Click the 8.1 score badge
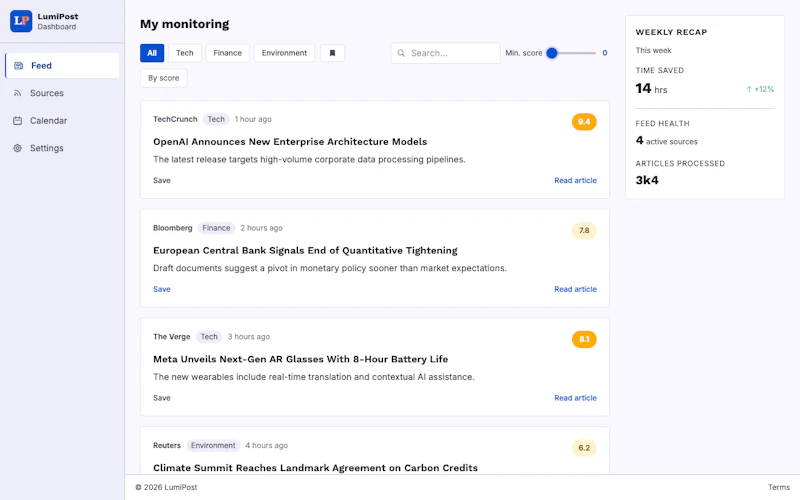This screenshot has width=800, height=500. tap(584, 339)
